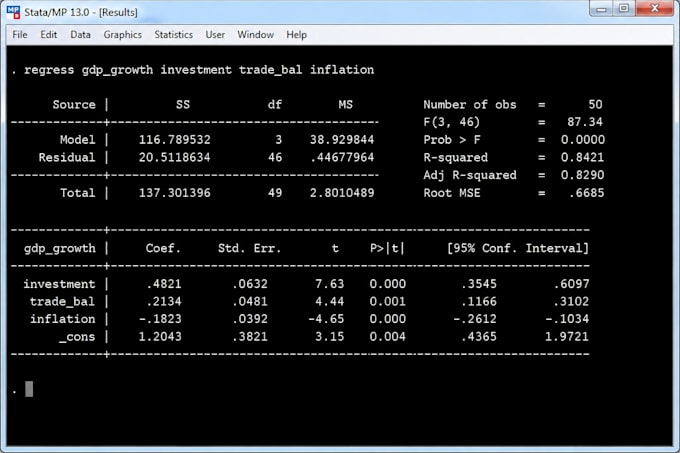
Task: Click the Std. Err. column header
Action: point(249,248)
